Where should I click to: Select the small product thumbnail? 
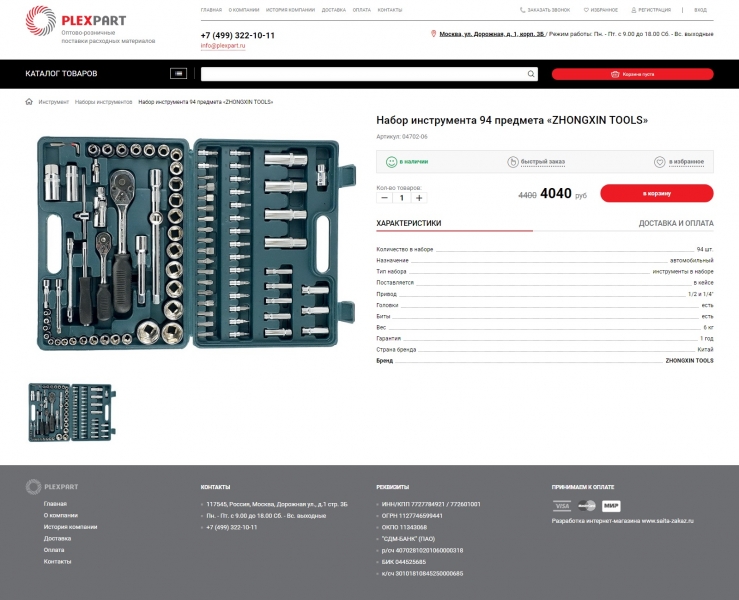[72, 412]
